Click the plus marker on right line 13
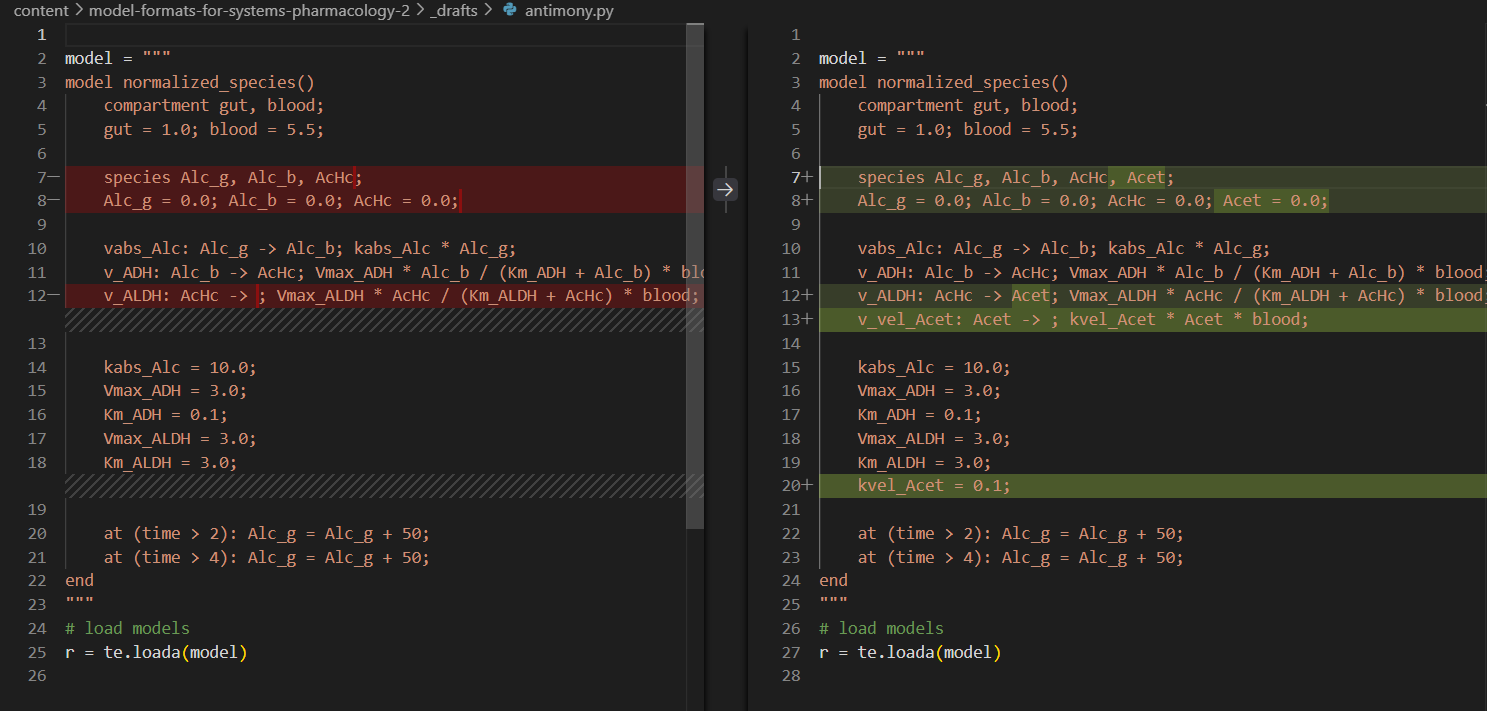This screenshot has width=1487, height=711. click(x=808, y=319)
